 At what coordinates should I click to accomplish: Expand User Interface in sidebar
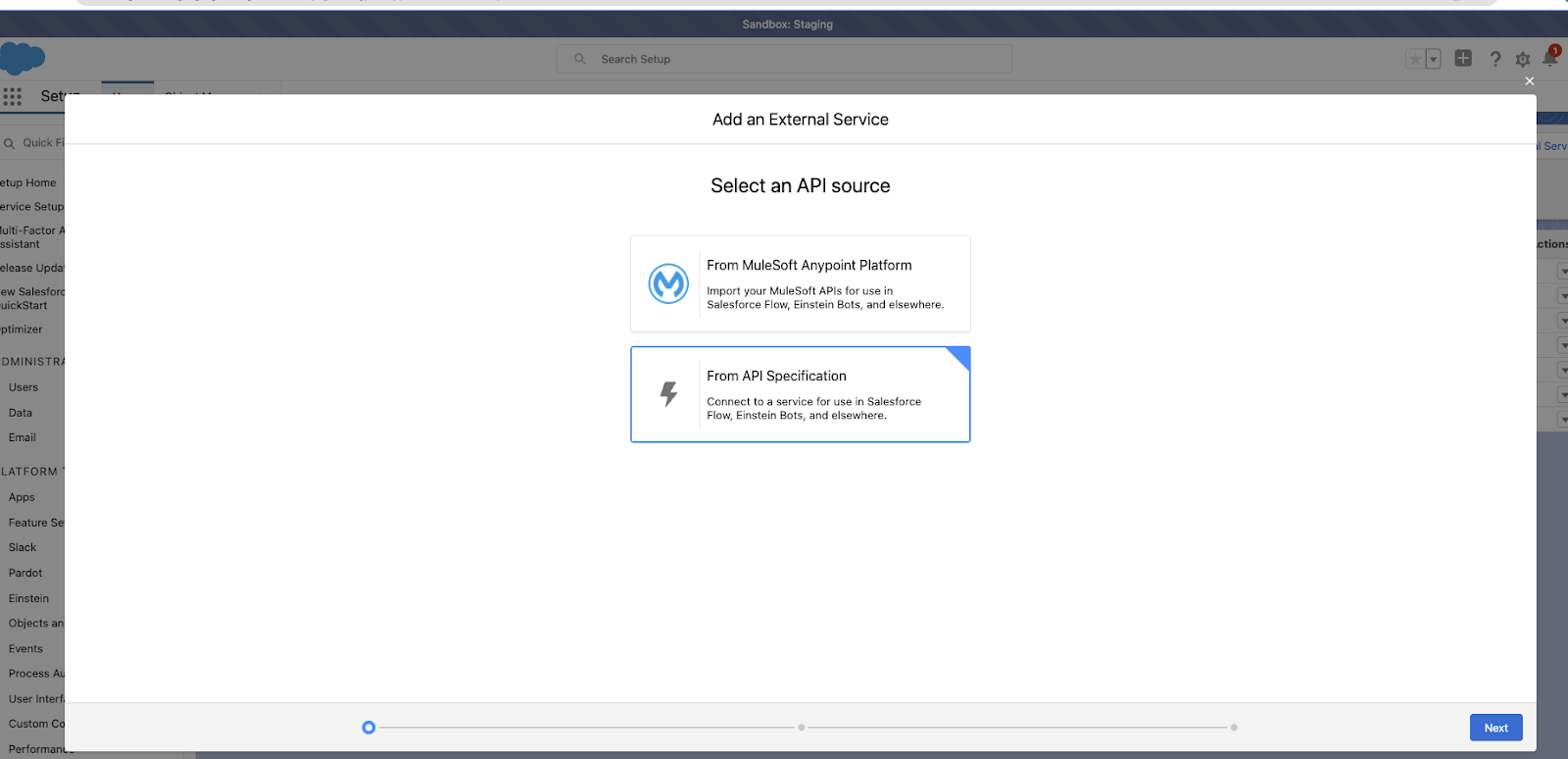36,699
